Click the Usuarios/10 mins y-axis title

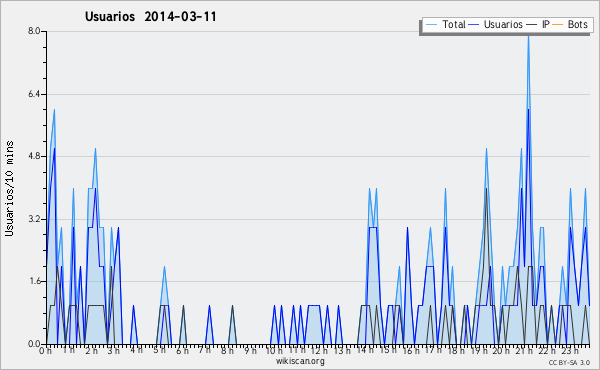(9, 189)
